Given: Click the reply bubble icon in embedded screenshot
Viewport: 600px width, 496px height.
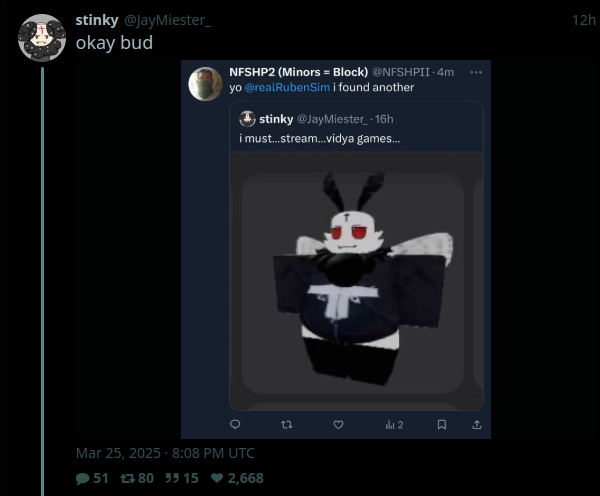Looking at the screenshot, I should point(235,424).
